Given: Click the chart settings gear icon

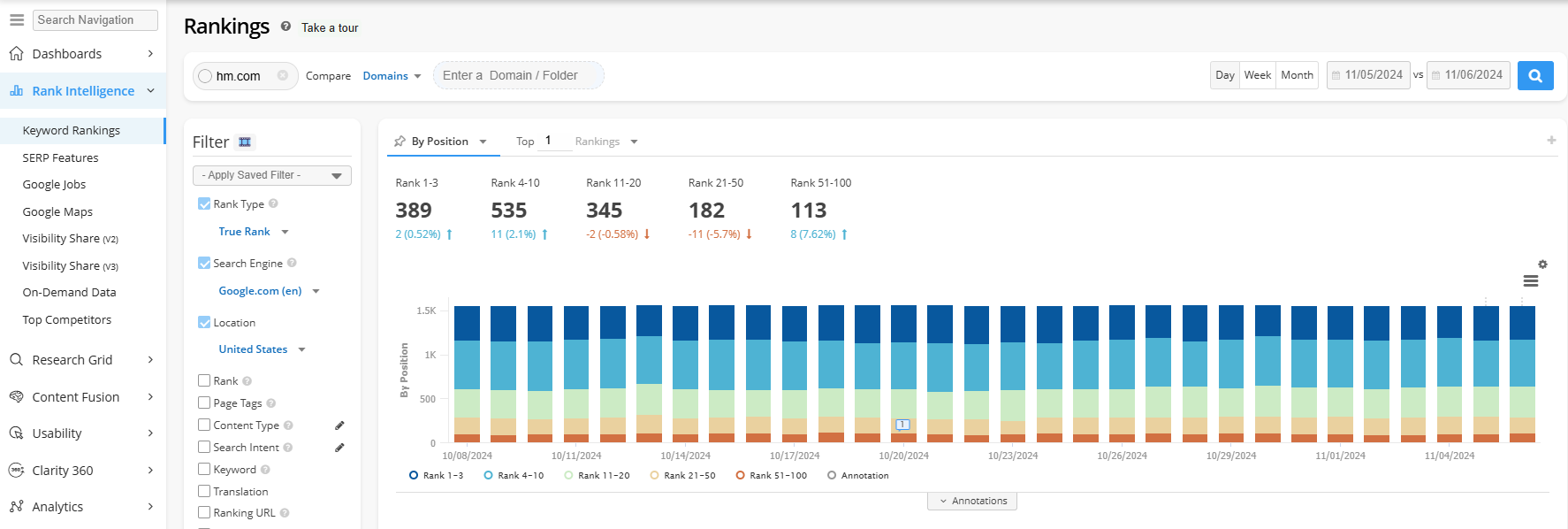Looking at the screenshot, I should point(1542,264).
